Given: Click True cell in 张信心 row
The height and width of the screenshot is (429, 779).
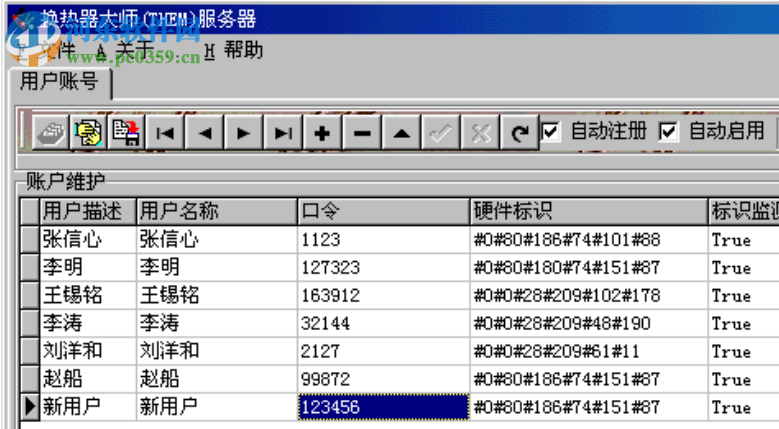Looking at the screenshot, I should pyautogui.click(x=744, y=240).
